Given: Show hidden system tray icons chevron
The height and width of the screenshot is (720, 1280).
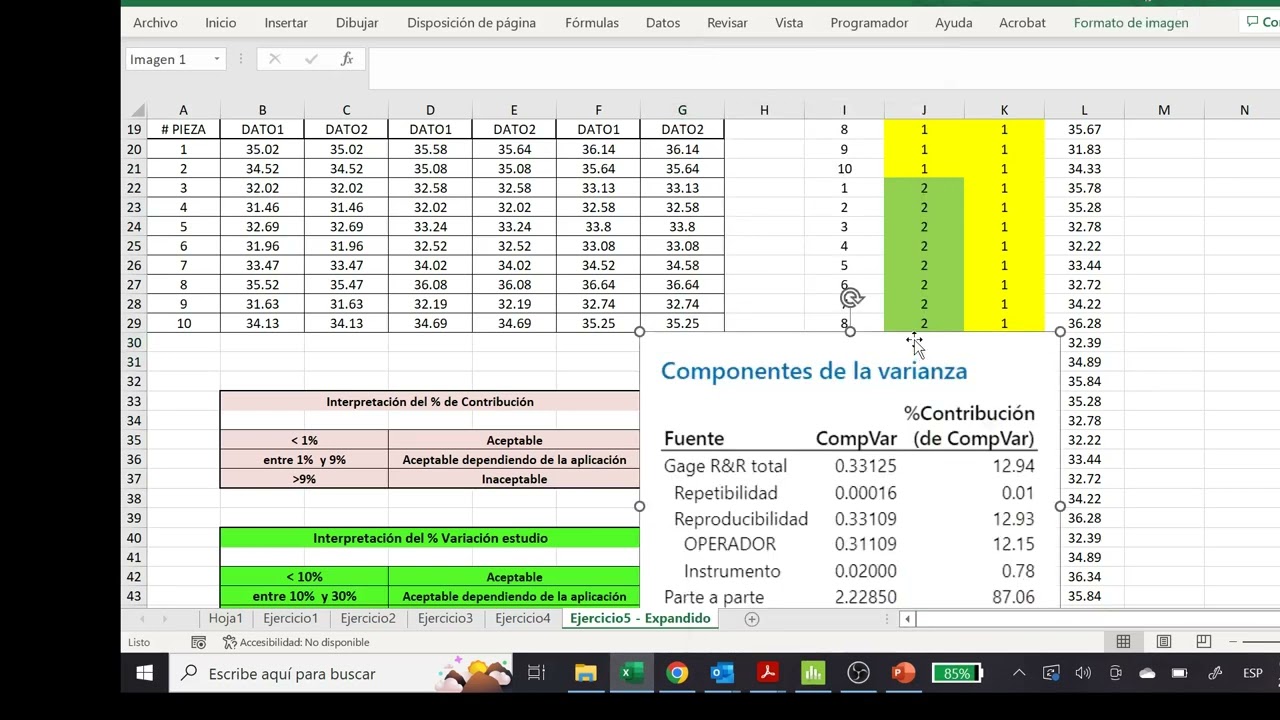Looking at the screenshot, I should tap(1019, 673).
